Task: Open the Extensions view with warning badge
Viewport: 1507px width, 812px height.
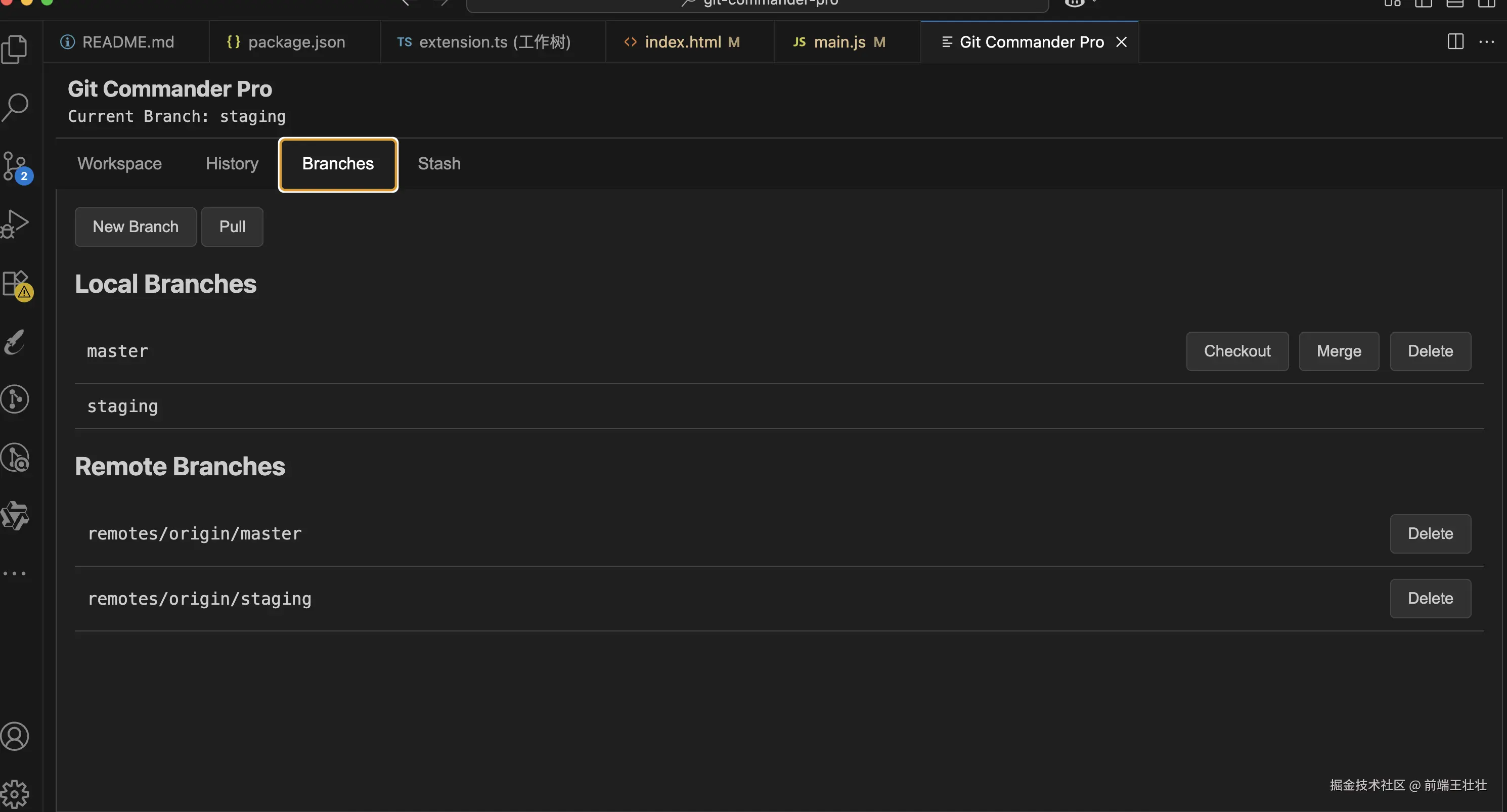Action: point(15,284)
